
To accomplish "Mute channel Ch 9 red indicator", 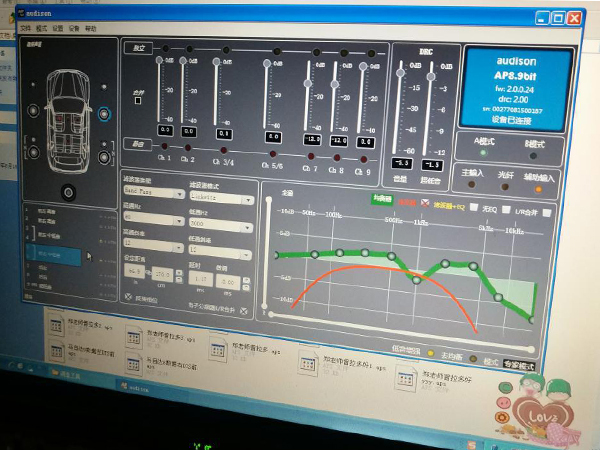I will (x=364, y=159).
